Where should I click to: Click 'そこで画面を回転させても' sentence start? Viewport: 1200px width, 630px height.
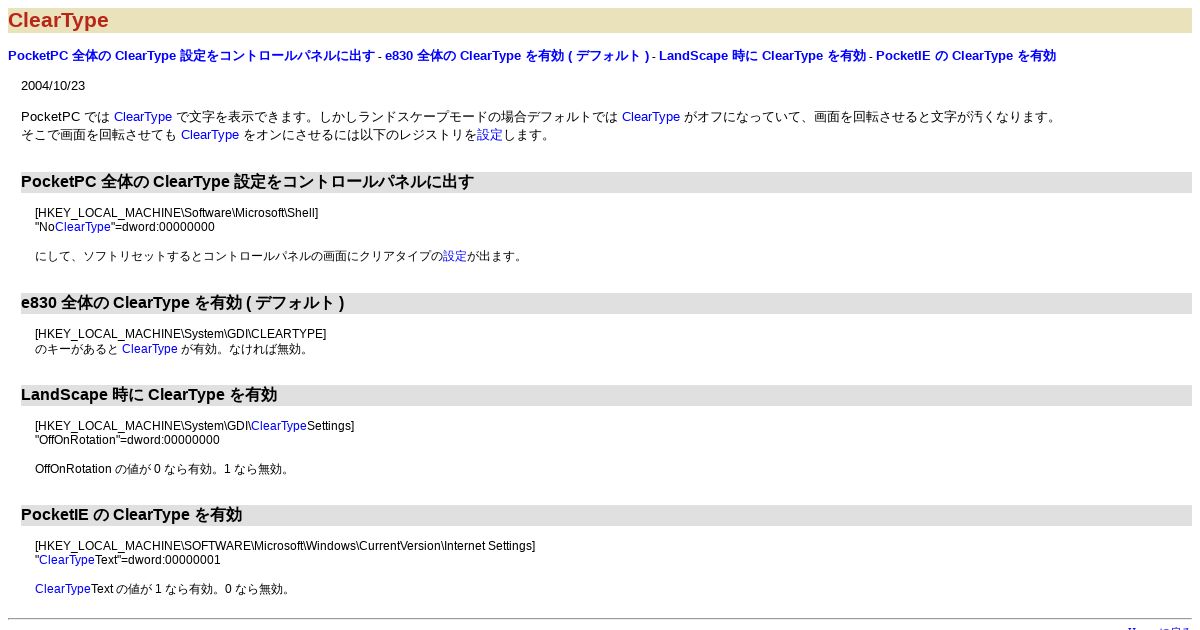click(99, 135)
